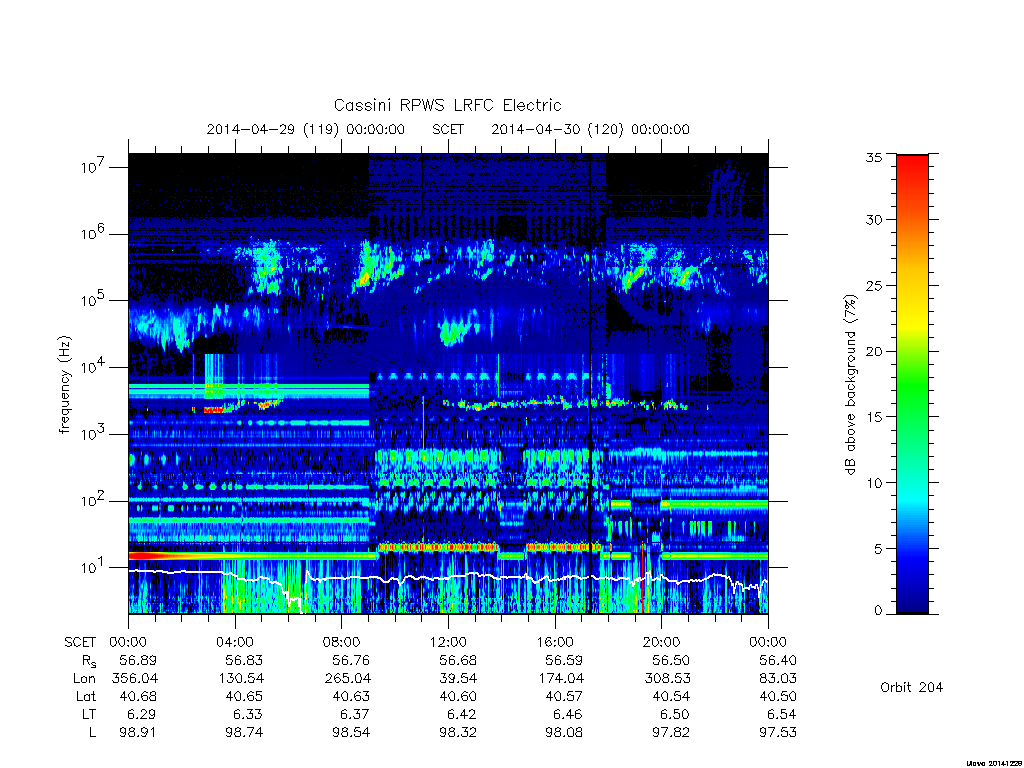Click the dB above background axis label
The height and width of the screenshot is (768, 1024).
[850, 385]
